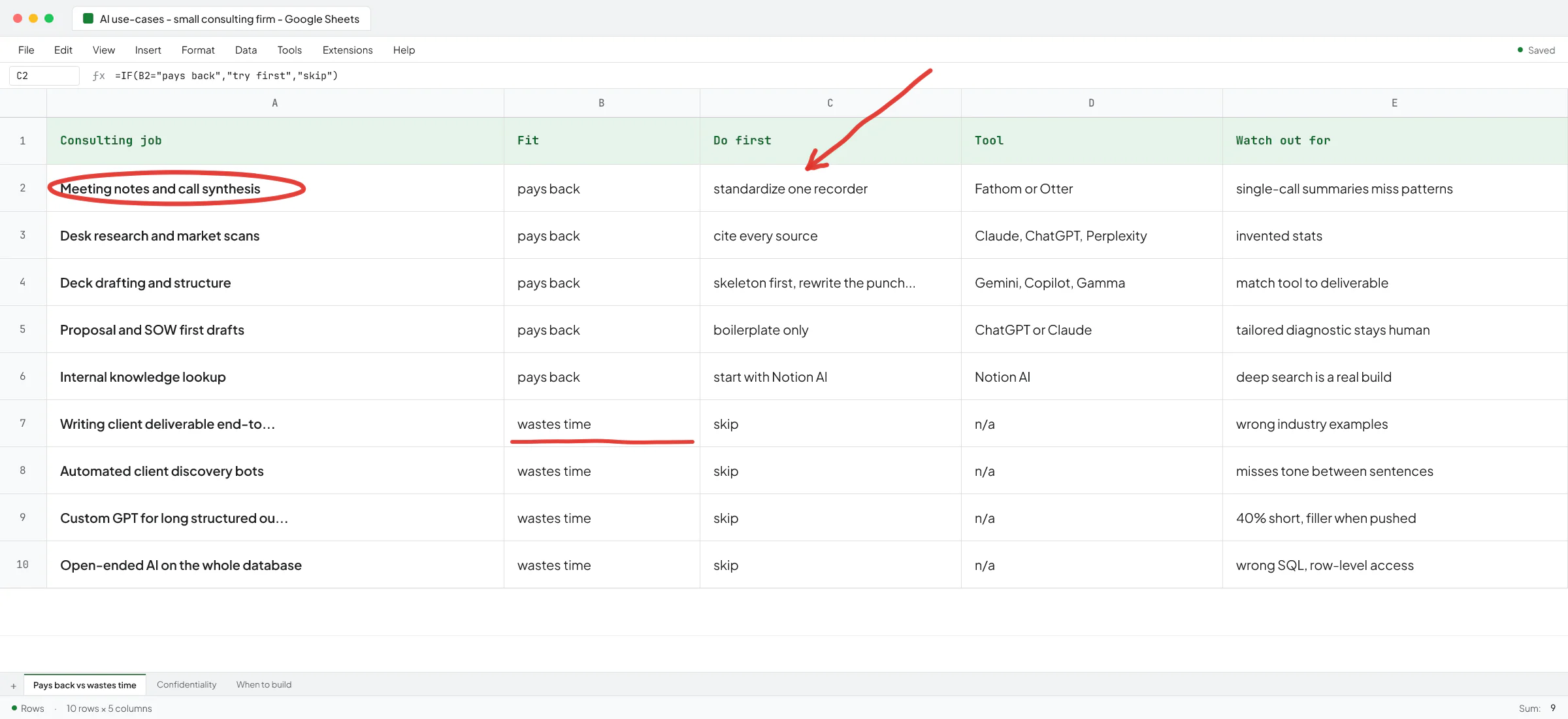Screen dimensions: 1568x719
Task: Select the standardize one recorder cell
Action: pos(830,188)
